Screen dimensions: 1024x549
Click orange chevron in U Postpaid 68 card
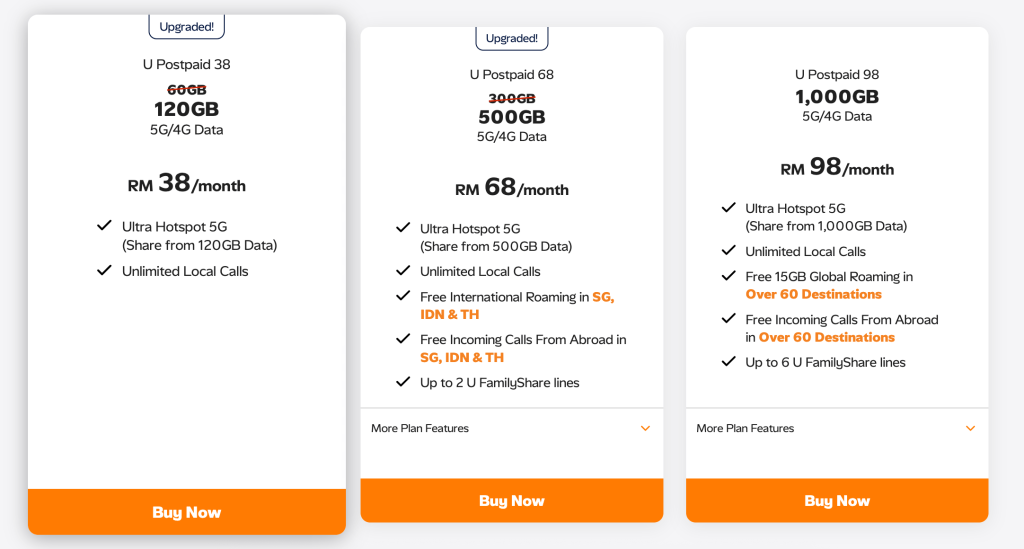click(x=645, y=428)
